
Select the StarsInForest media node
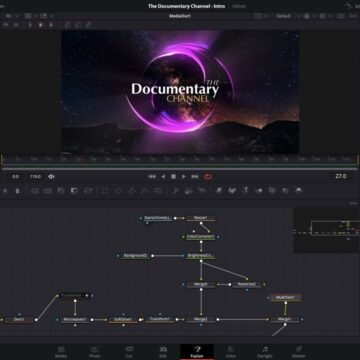coord(158,218)
